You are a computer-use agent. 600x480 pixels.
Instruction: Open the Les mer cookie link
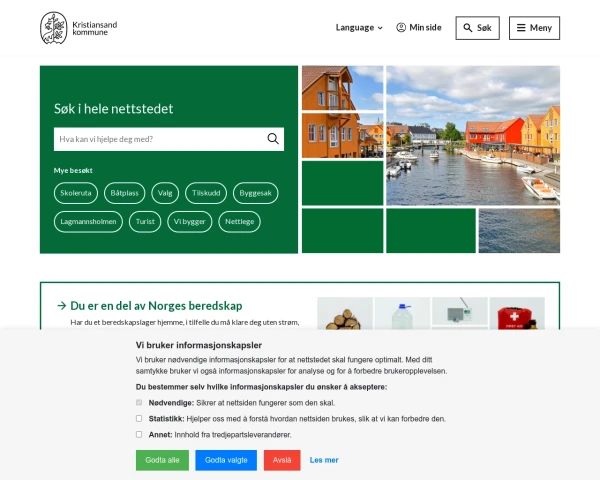pos(324,460)
